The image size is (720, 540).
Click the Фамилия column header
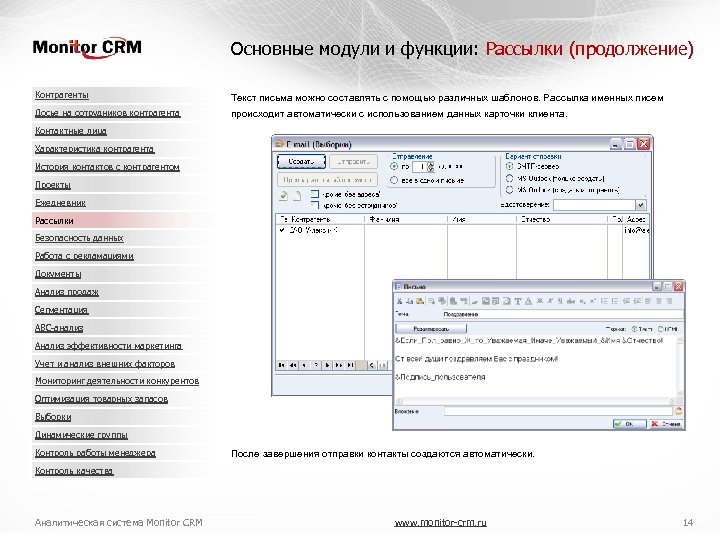pyautogui.click(x=406, y=219)
